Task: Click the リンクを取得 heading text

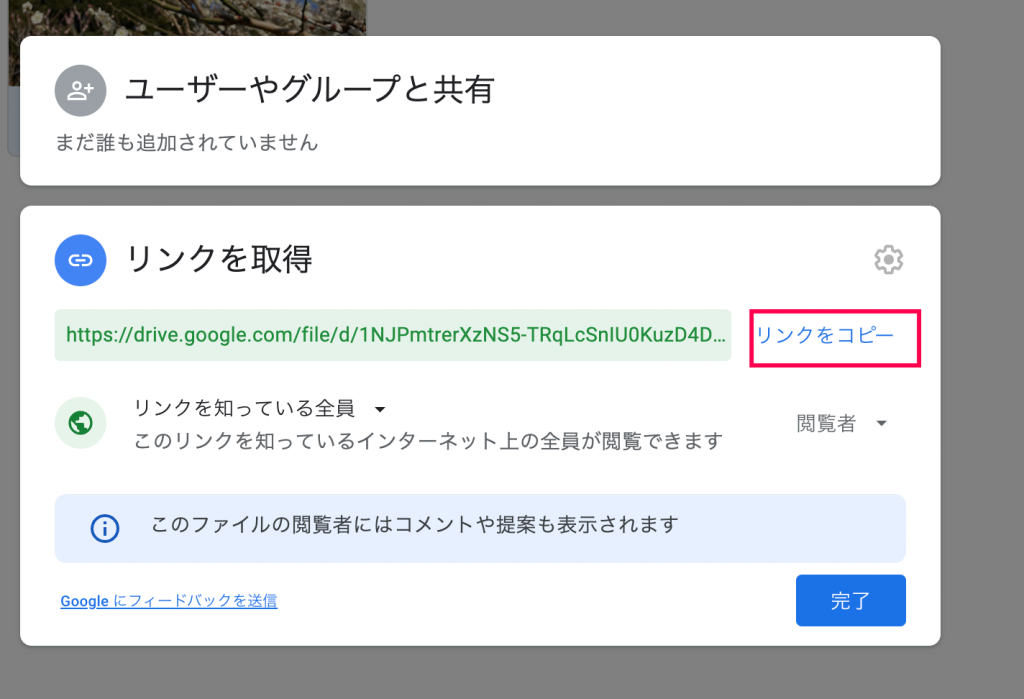Action: 219,259
